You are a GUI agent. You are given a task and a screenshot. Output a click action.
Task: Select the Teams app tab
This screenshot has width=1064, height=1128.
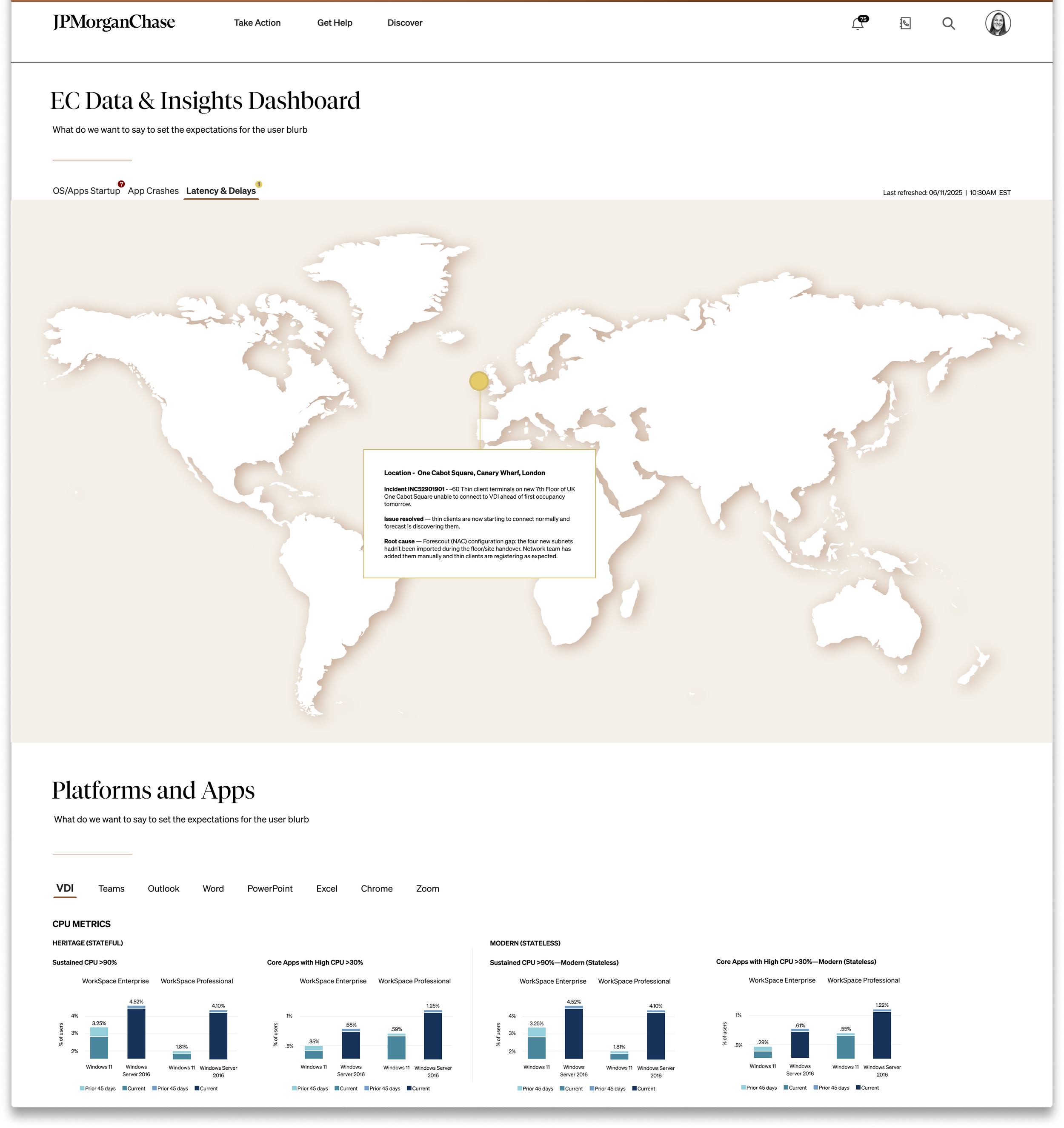tap(111, 888)
